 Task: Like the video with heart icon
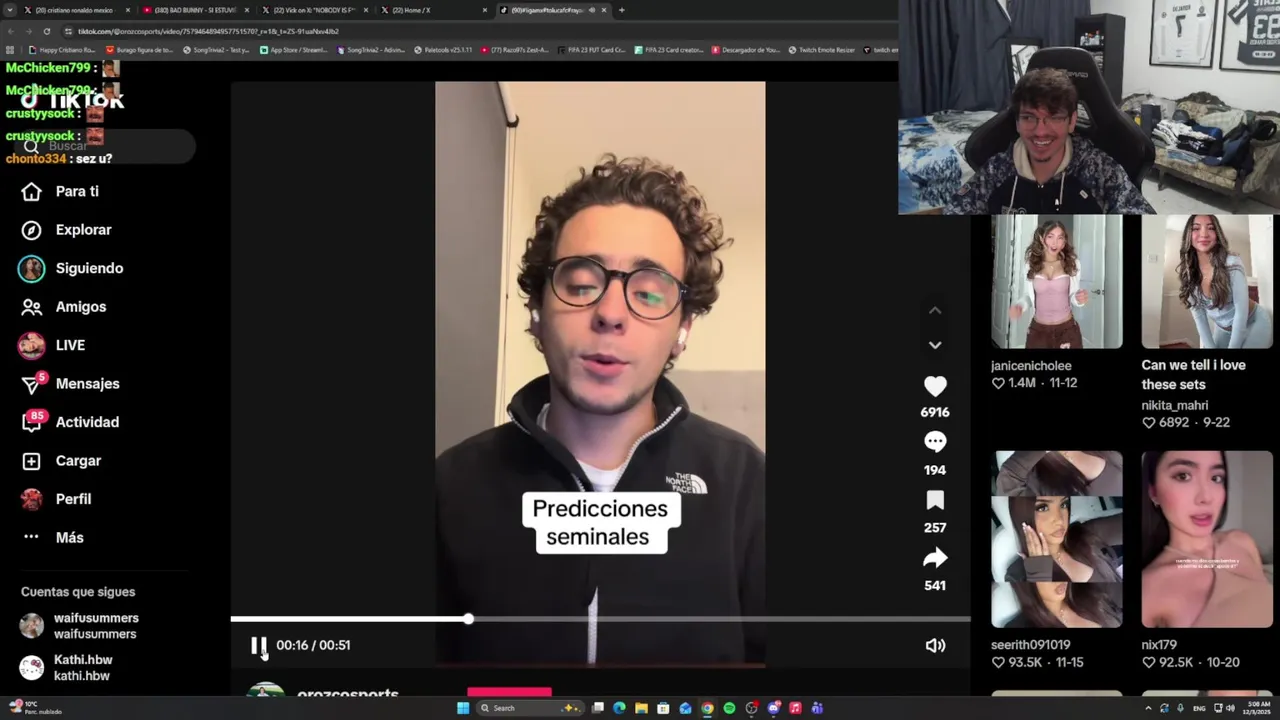935,386
